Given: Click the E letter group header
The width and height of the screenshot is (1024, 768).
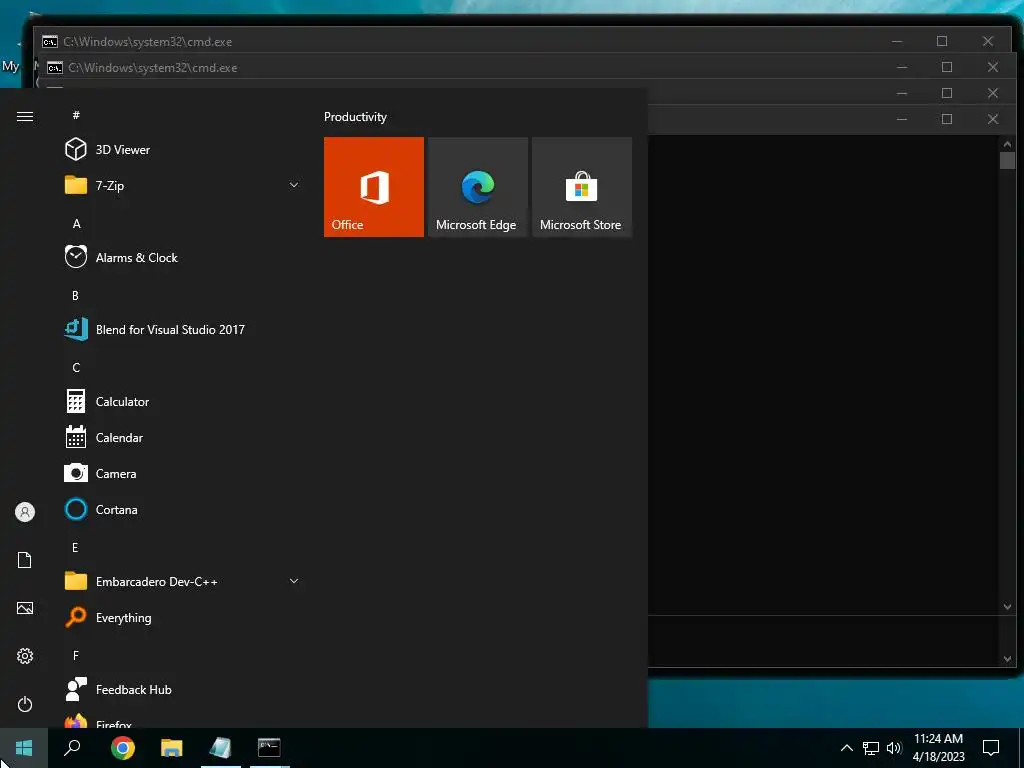Looking at the screenshot, I should coord(75,547).
